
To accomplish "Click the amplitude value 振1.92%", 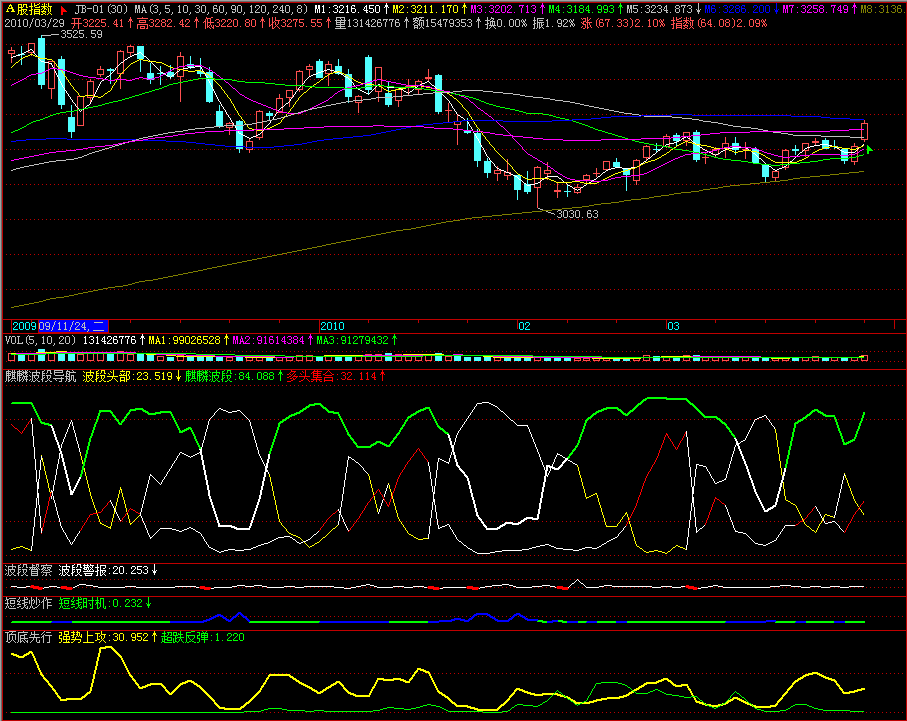I will click(554, 24).
